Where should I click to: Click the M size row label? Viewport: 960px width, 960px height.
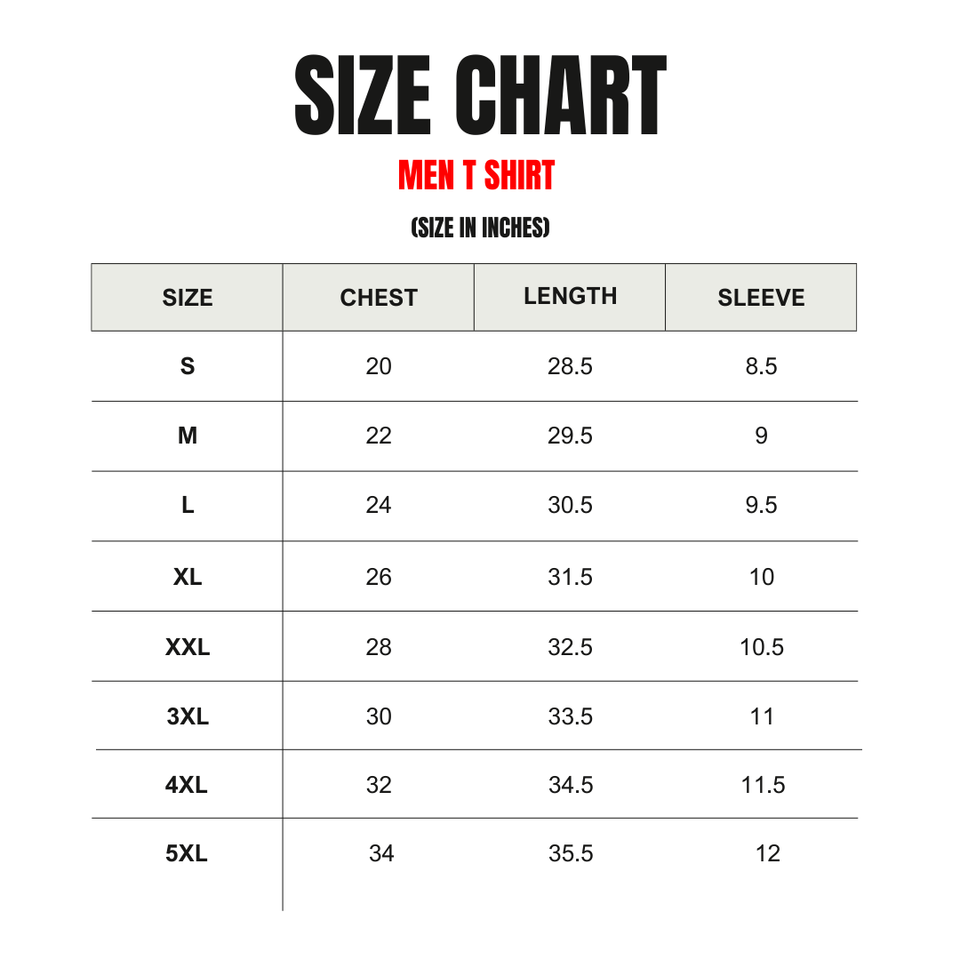[x=187, y=436]
